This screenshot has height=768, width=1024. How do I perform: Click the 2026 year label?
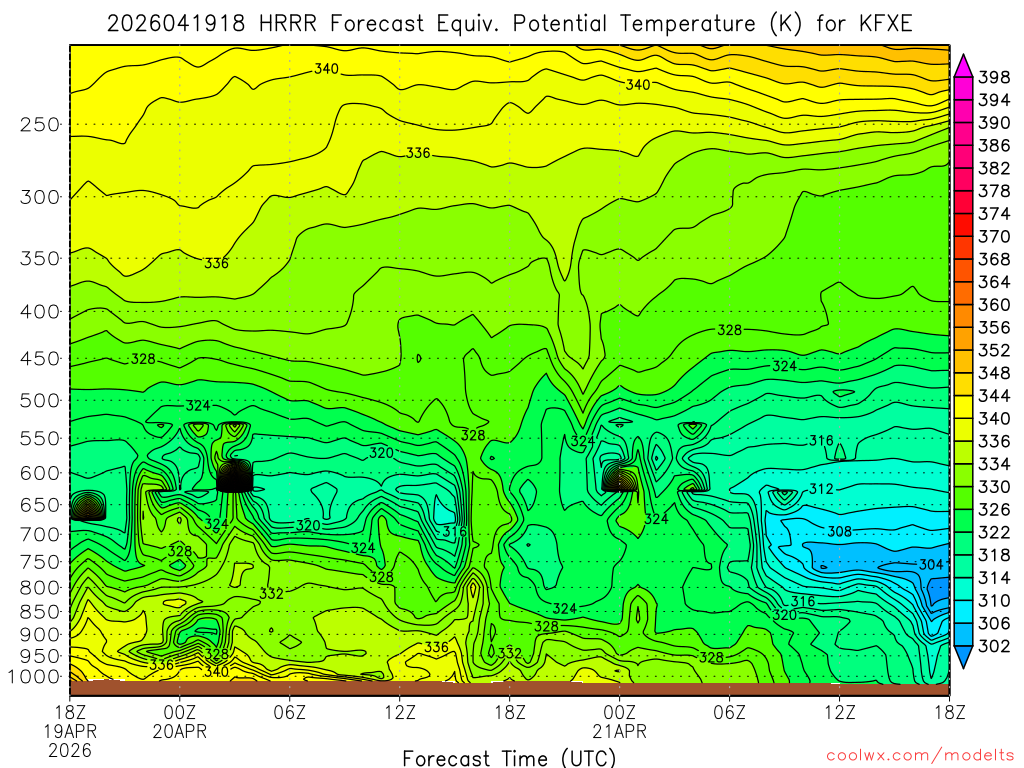[x=70, y=750]
